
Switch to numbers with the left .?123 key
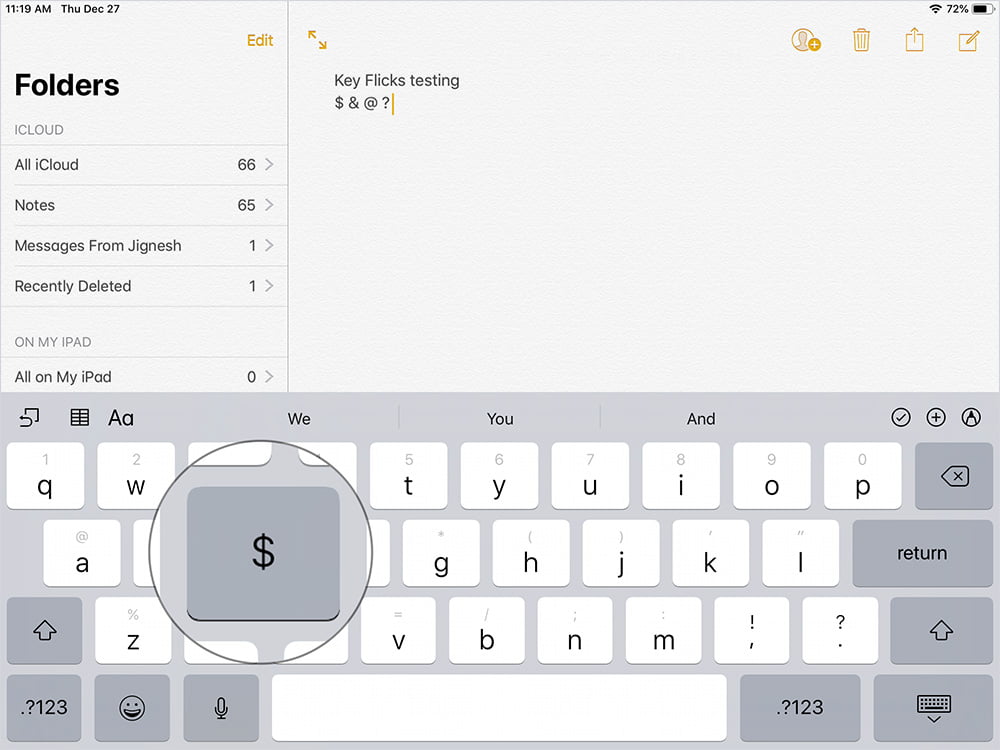coord(44,707)
